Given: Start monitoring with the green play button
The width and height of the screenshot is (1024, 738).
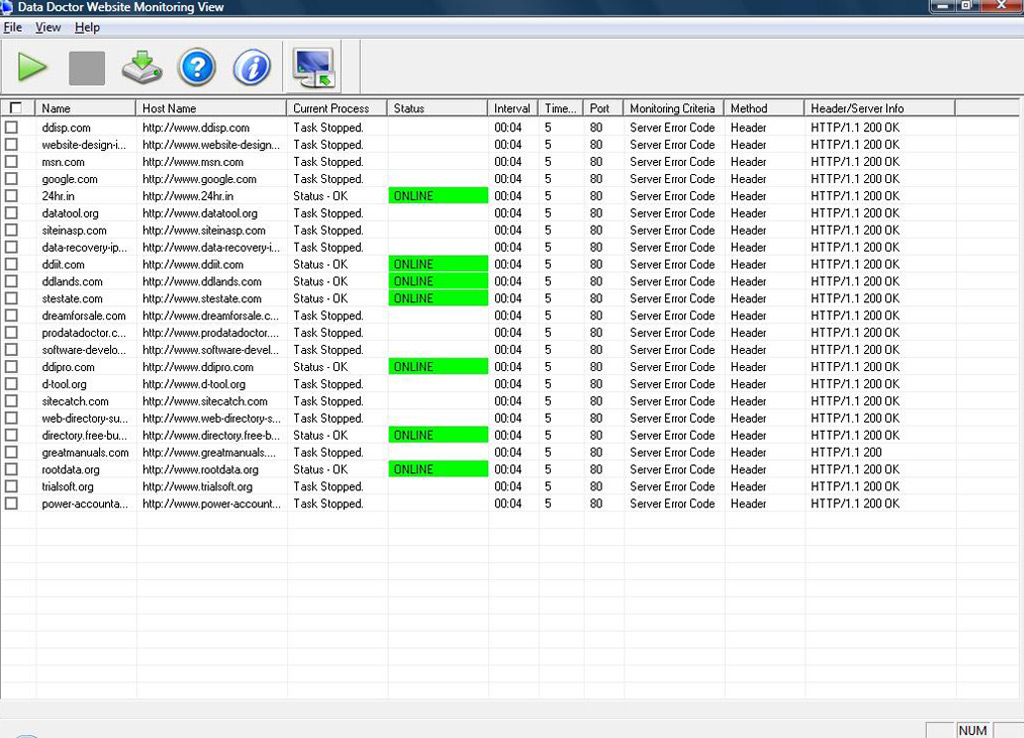Looking at the screenshot, I should (x=32, y=67).
